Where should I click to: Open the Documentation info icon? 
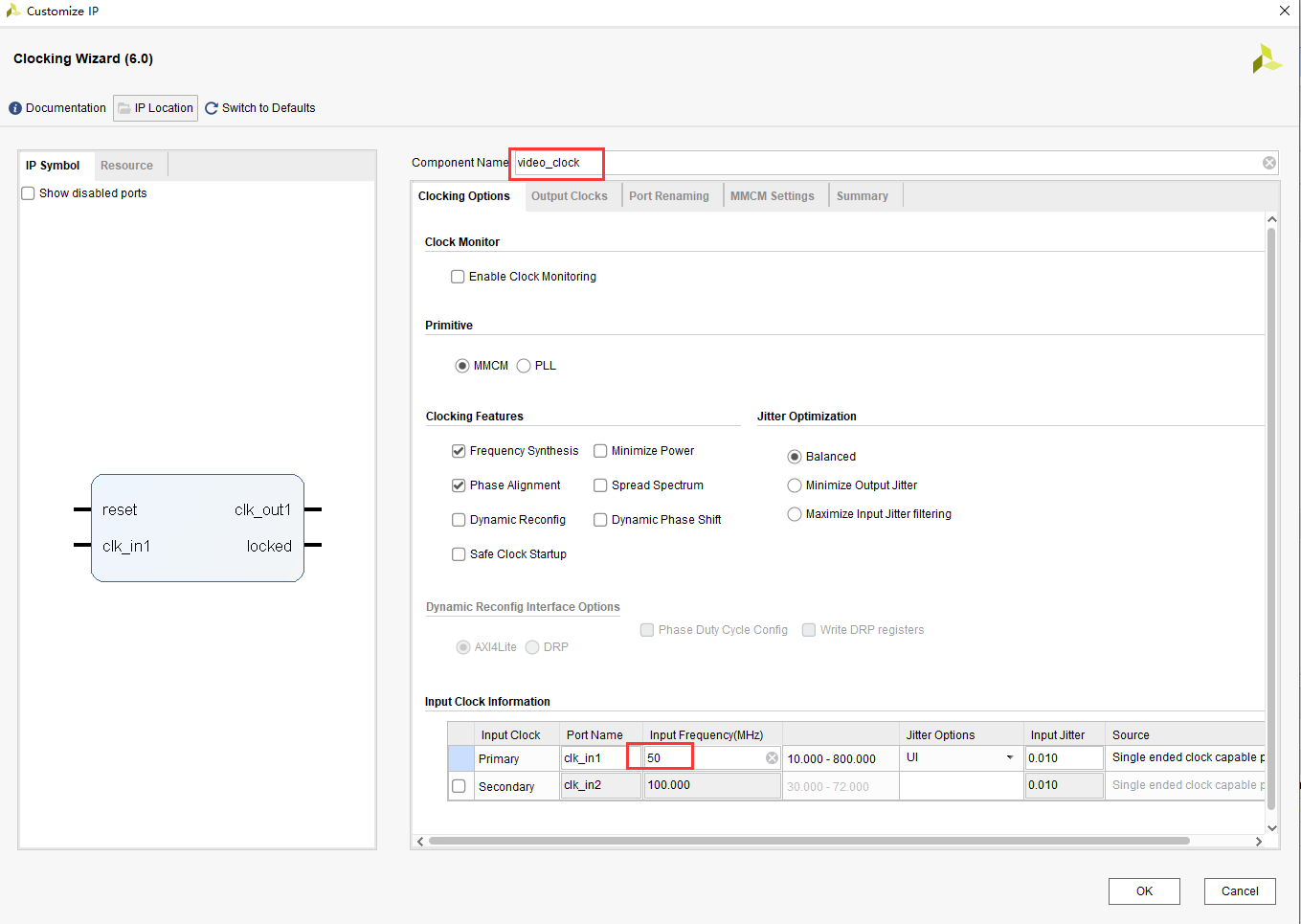coord(15,108)
